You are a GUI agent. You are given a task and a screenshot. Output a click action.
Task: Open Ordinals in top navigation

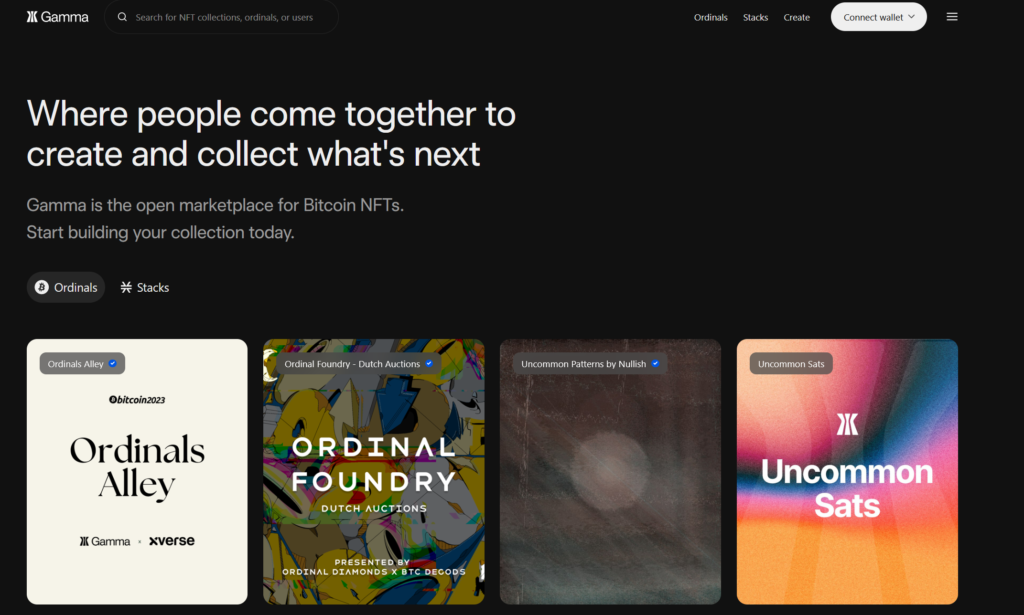click(x=711, y=18)
